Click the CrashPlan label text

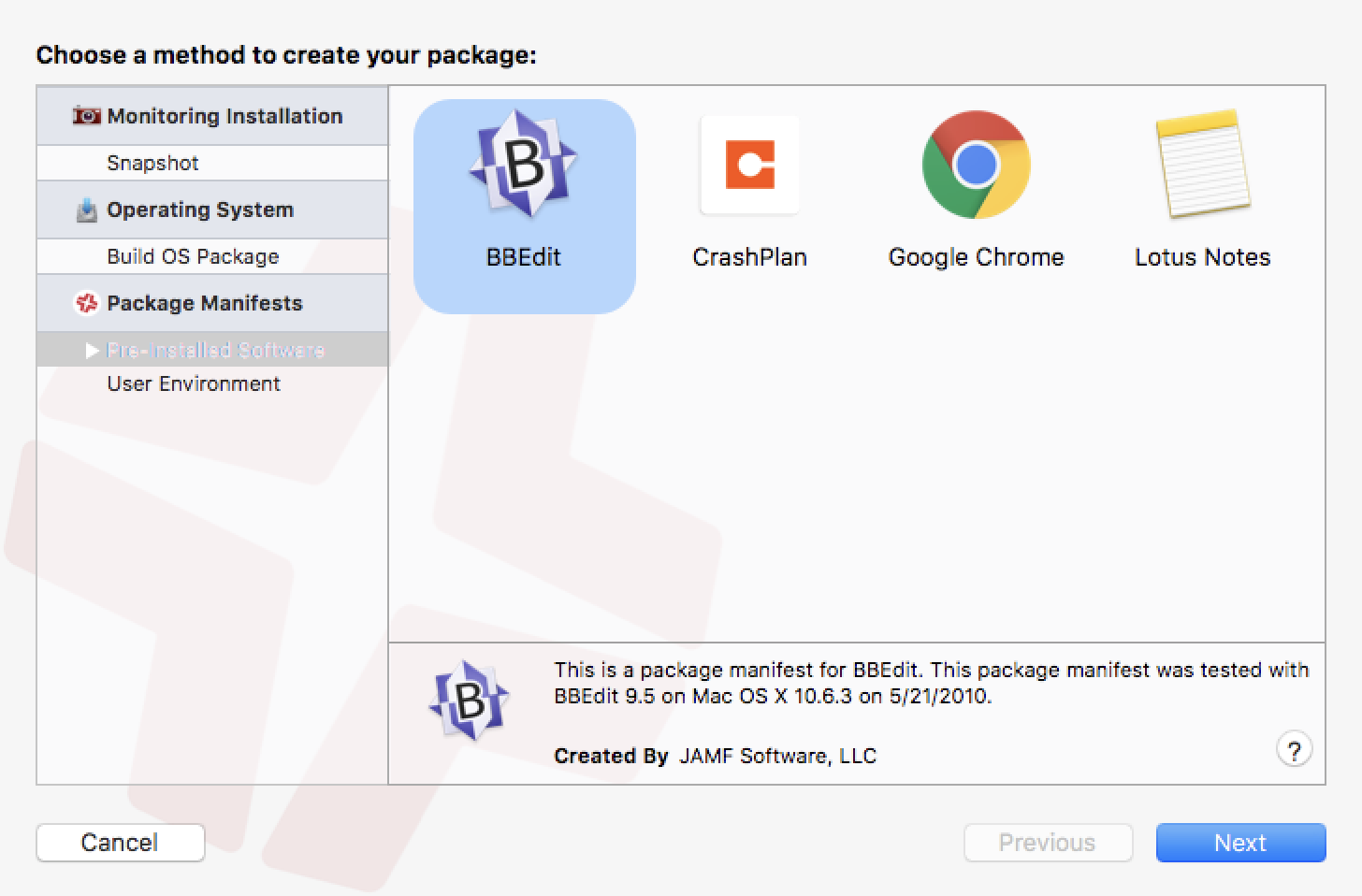pyautogui.click(x=749, y=257)
